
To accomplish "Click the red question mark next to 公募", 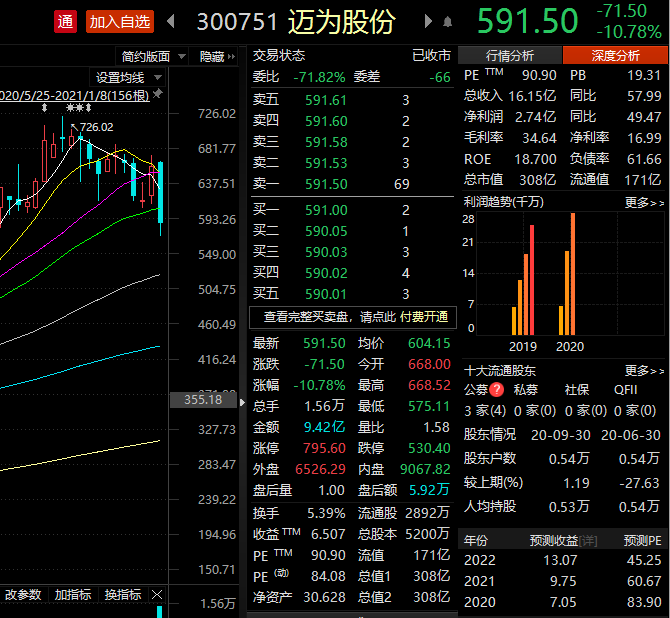I will pos(497,389).
